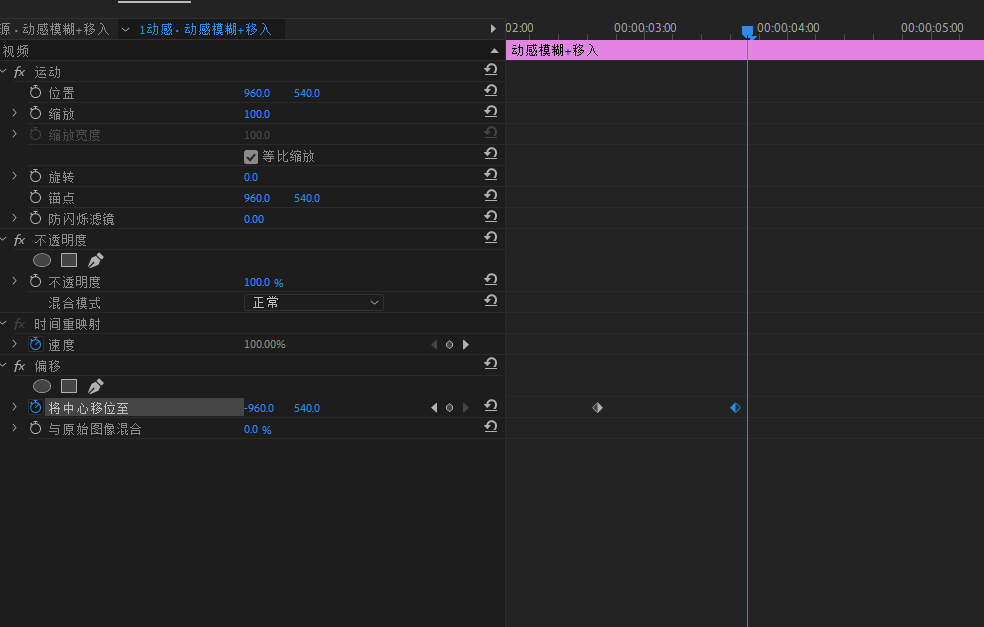Screen dimensions: 984x627
Task: Toggle animation stopwatch for 速度
Action: pos(36,345)
